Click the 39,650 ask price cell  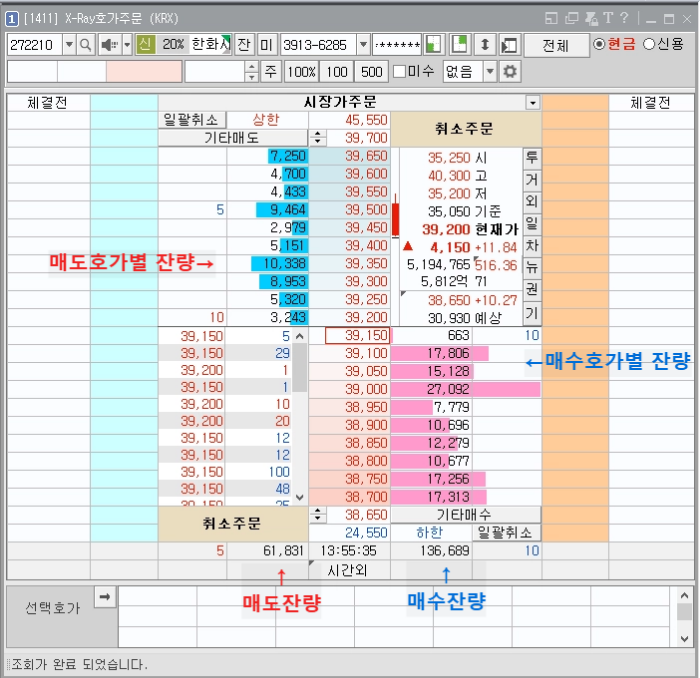coord(350,156)
